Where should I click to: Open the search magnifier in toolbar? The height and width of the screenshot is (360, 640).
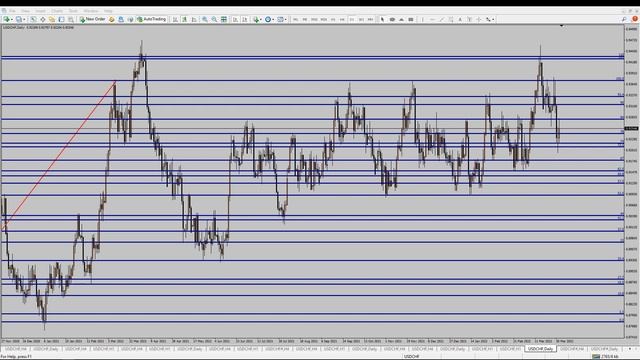(x=624, y=19)
